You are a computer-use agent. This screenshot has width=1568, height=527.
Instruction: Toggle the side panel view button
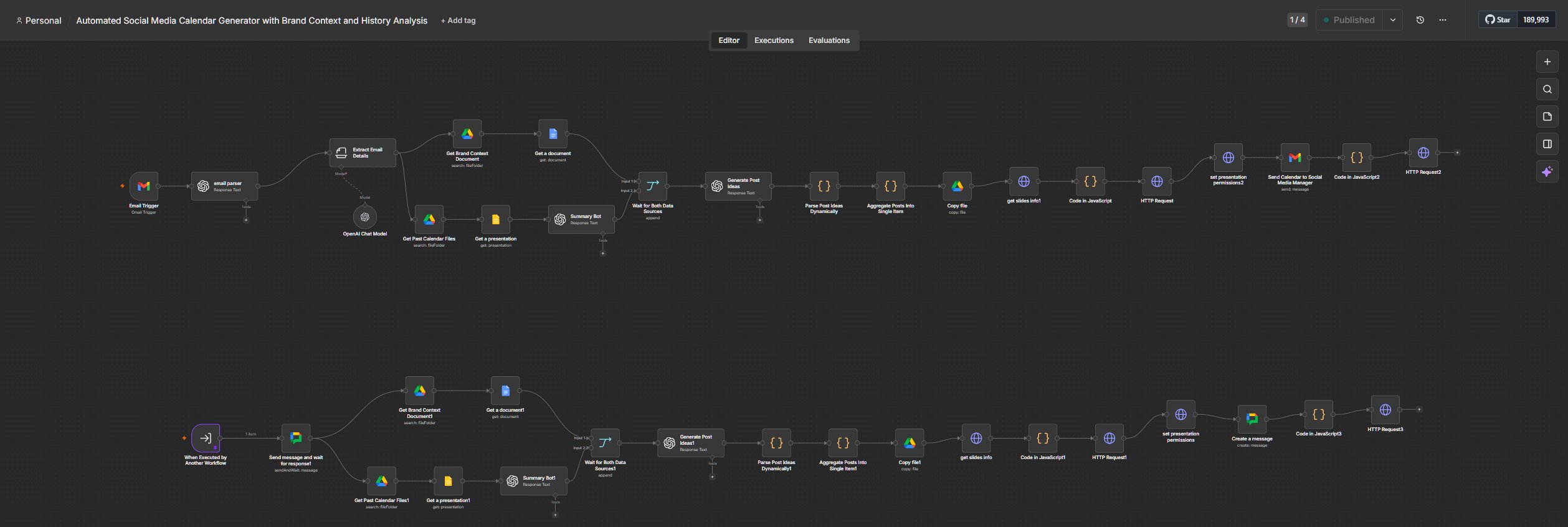pos(1547,144)
